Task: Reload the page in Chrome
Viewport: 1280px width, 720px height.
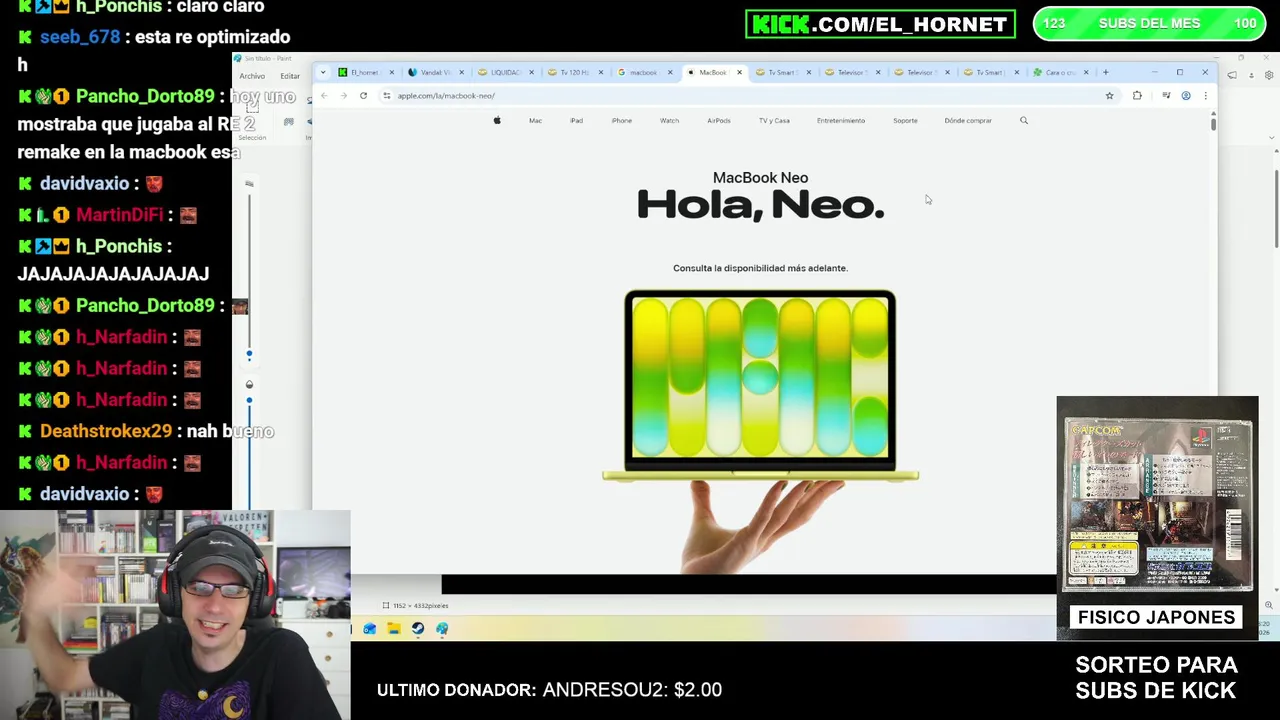Action: point(363,96)
